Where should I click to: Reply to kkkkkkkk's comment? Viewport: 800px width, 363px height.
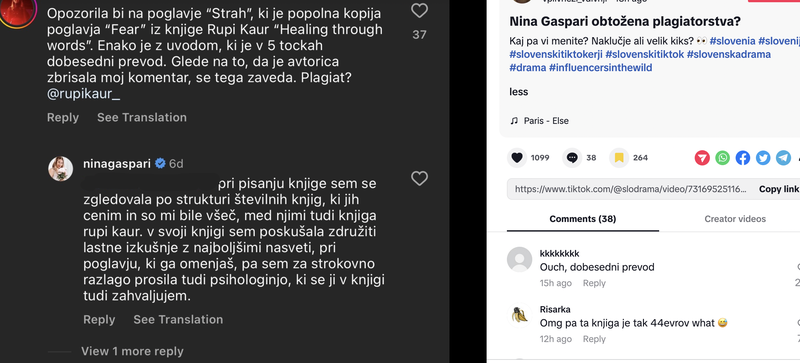point(594,283)
